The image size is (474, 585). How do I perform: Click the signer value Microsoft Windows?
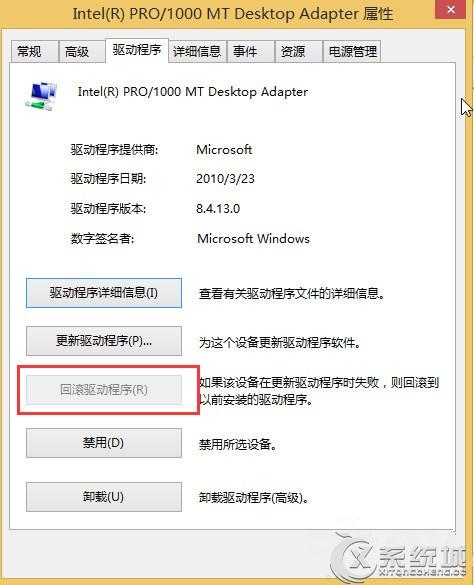tap(253, 238)
